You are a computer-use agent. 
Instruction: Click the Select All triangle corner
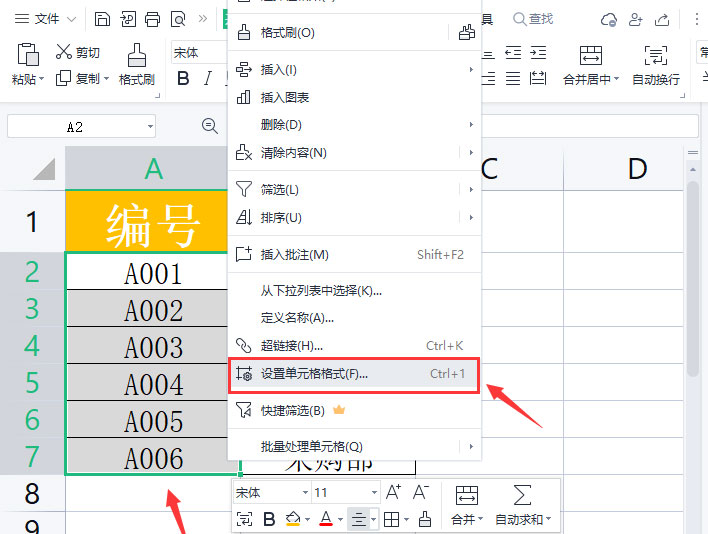coord(44,169)
